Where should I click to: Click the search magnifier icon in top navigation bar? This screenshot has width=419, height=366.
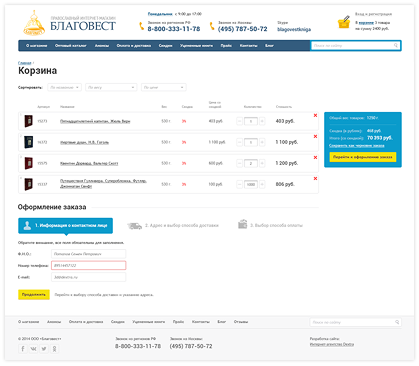point(396,45)
